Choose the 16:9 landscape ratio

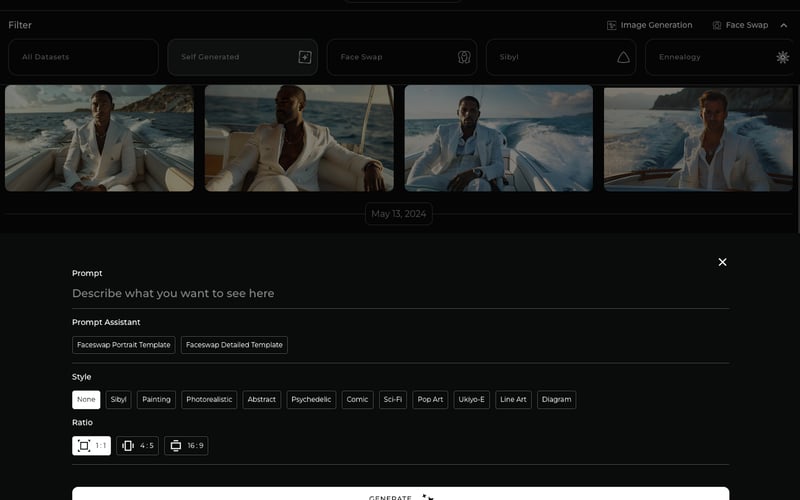point(186,446)
